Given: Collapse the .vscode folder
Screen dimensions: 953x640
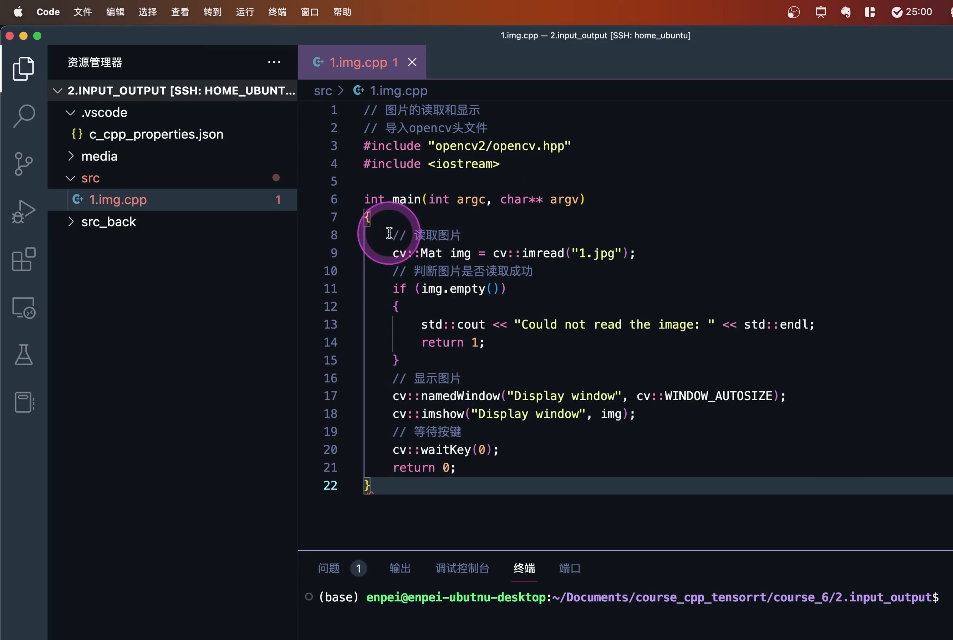Looking at the screenshot, I should click(x=104, y=113).
